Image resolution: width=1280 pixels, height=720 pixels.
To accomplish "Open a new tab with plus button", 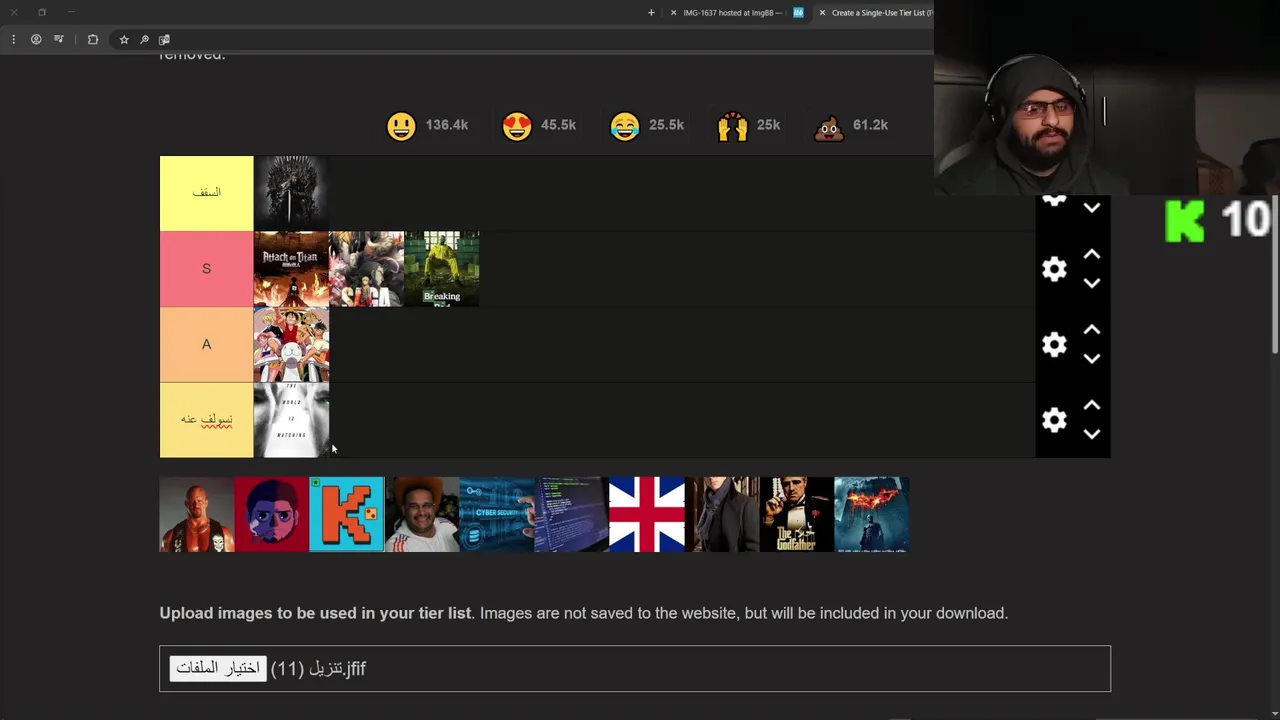I will 651,12.
